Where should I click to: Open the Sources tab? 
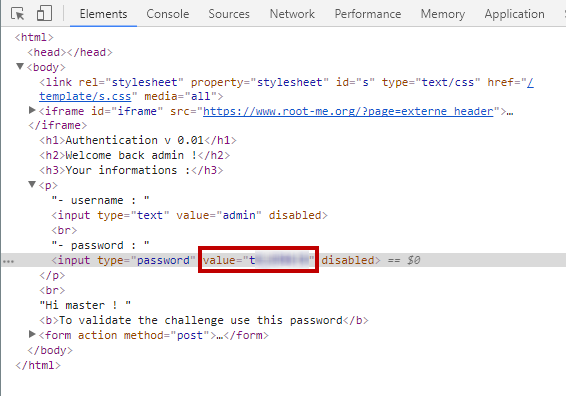point(229,14)
